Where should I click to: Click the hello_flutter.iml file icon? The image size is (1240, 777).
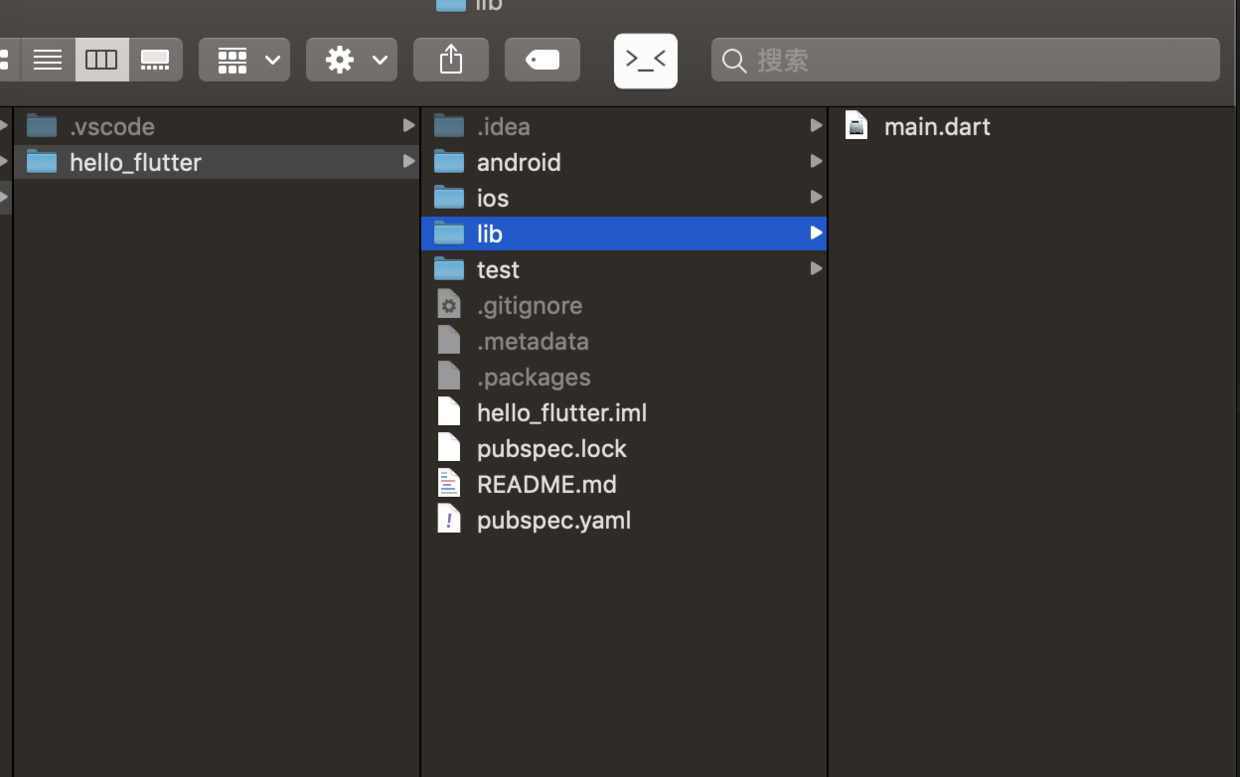(x=449, y=411)
